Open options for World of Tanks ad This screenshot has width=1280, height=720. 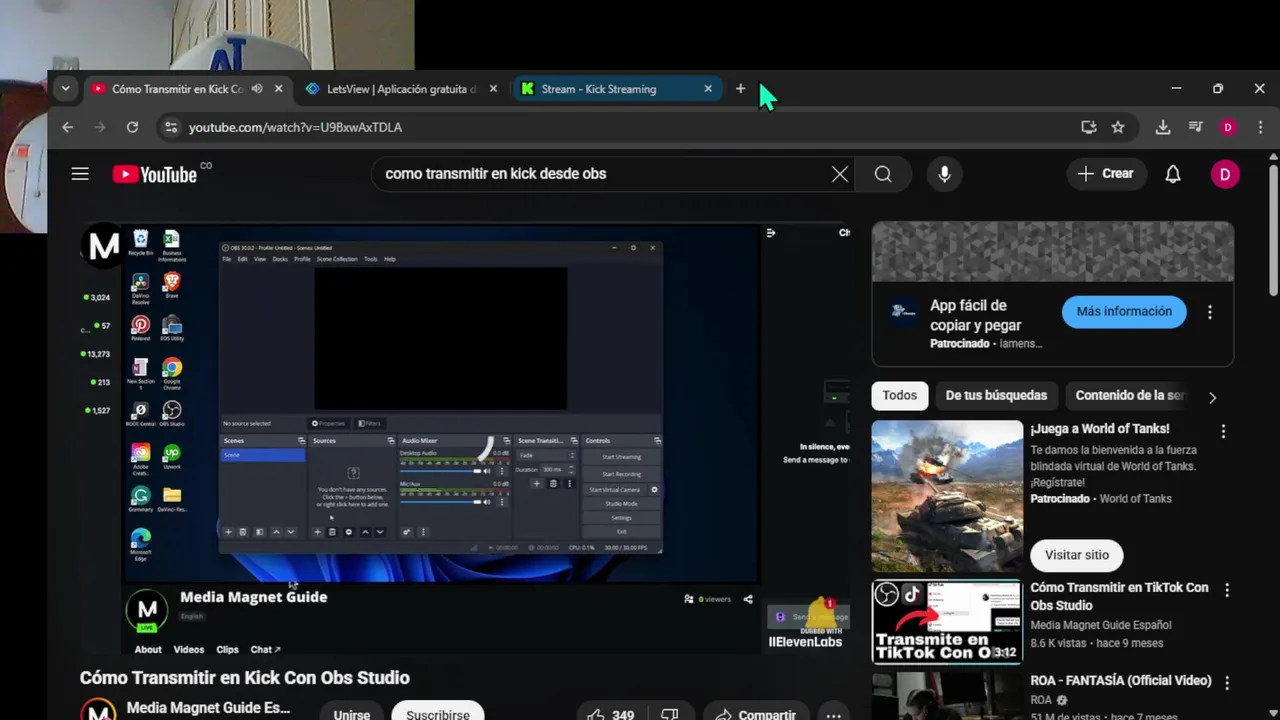[1223, 431]
